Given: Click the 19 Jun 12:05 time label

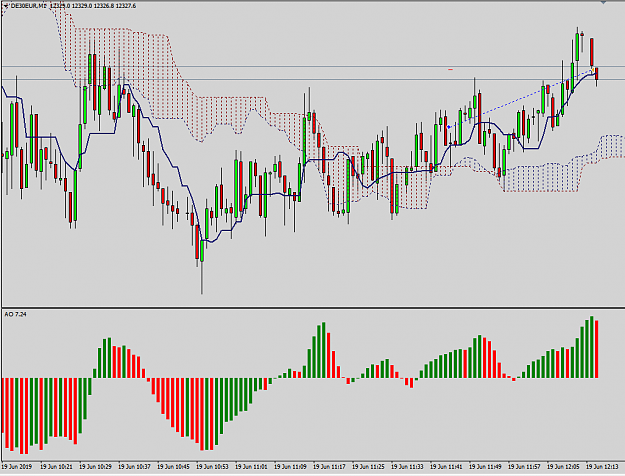Looking at the screenshot, I should point(564,466).
